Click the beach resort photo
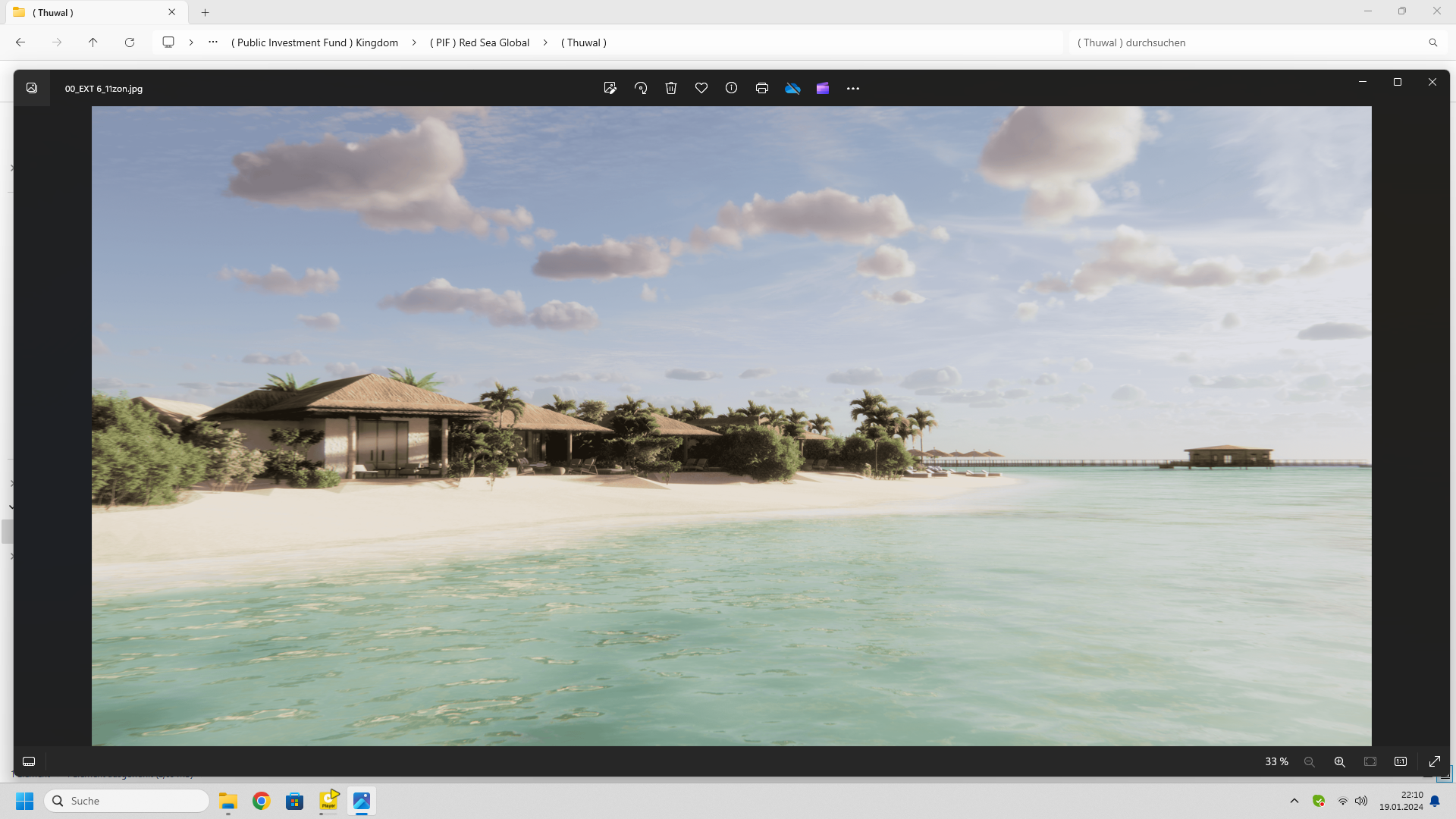 click(731, 425)
